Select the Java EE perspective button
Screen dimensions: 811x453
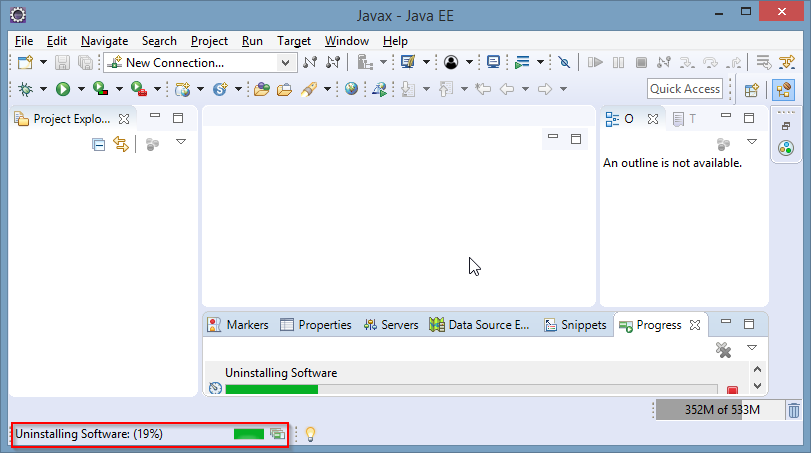click(x=783, y=89)
